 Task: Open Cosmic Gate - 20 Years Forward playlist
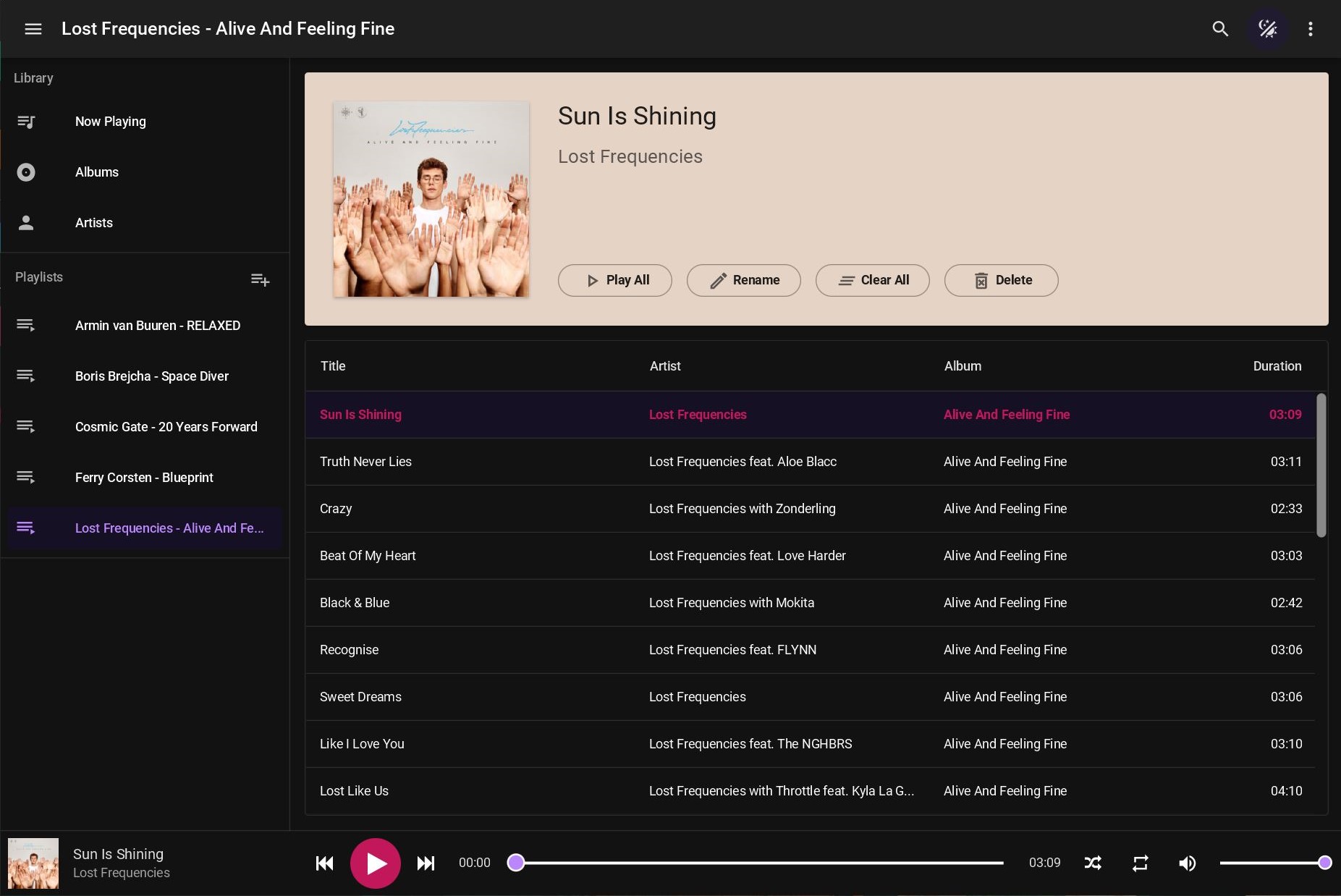click(x=145, y=427)
